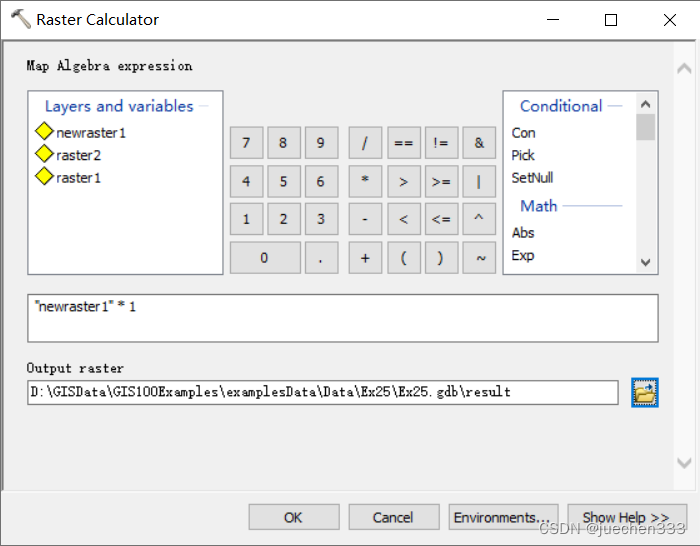Click the OK button

tap(293, 517)
